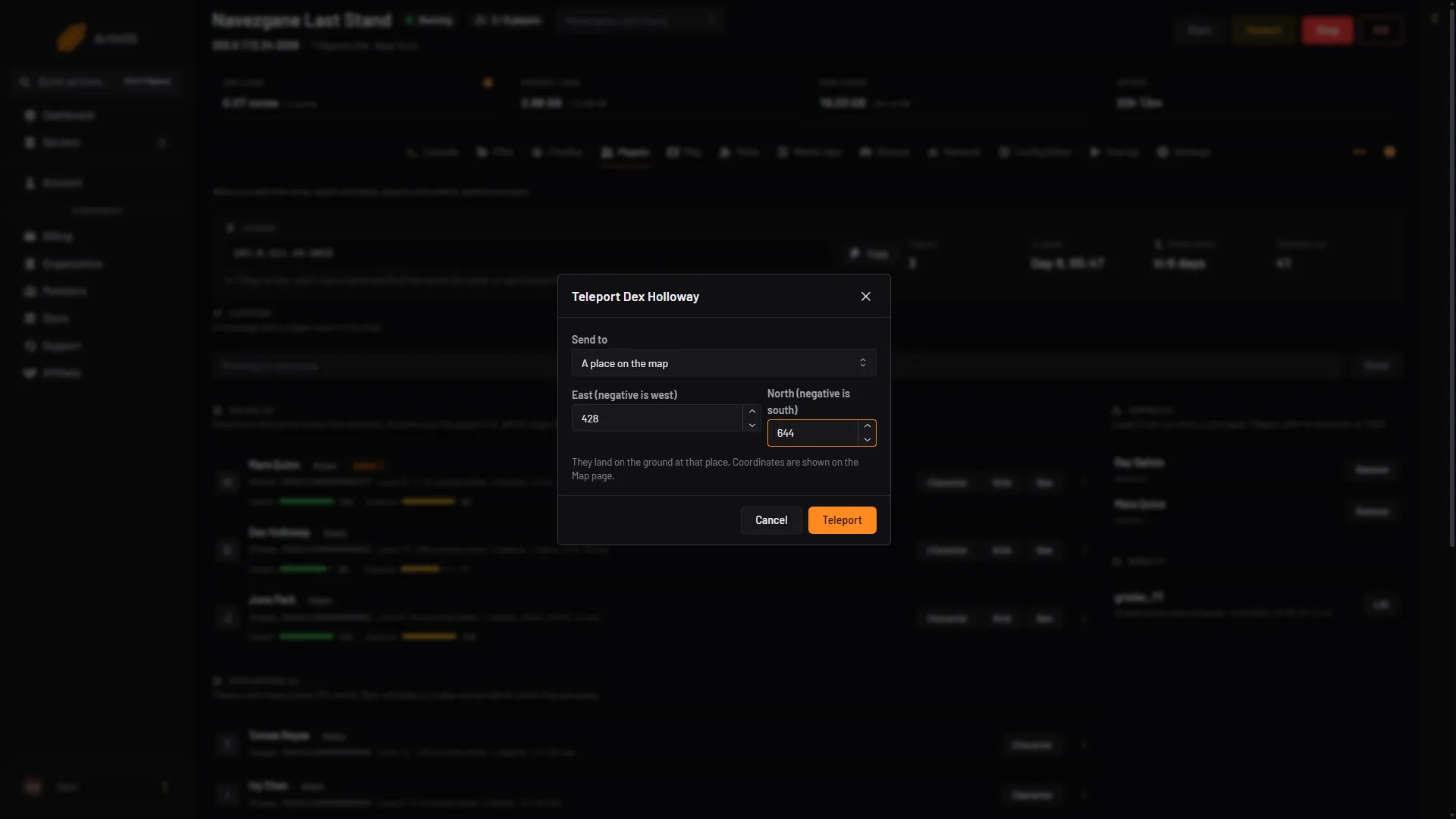Confirm with the orange Teleport button

[x=842, y=520]
